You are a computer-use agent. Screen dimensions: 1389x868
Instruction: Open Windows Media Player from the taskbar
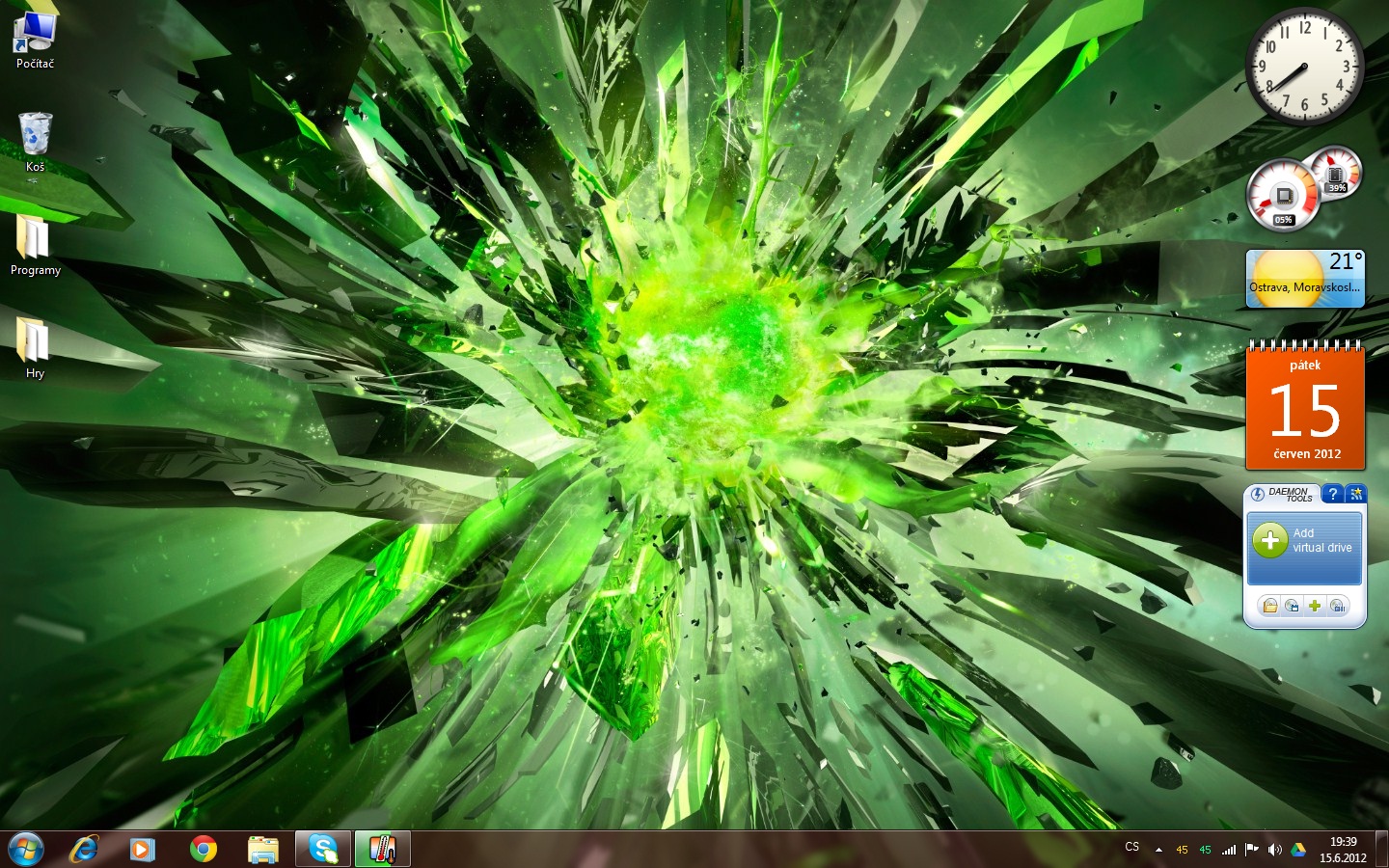coord(143,849)
